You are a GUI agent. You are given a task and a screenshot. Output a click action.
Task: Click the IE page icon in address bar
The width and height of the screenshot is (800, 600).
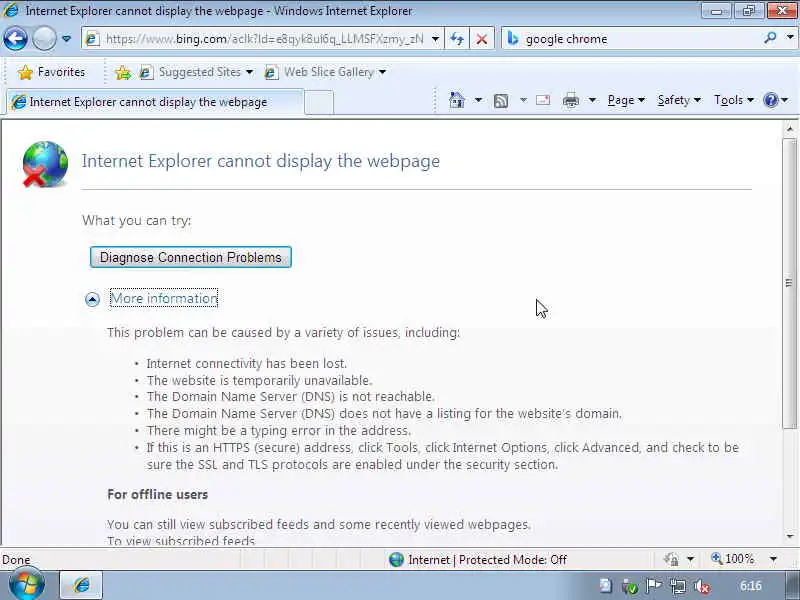[92, 39]
